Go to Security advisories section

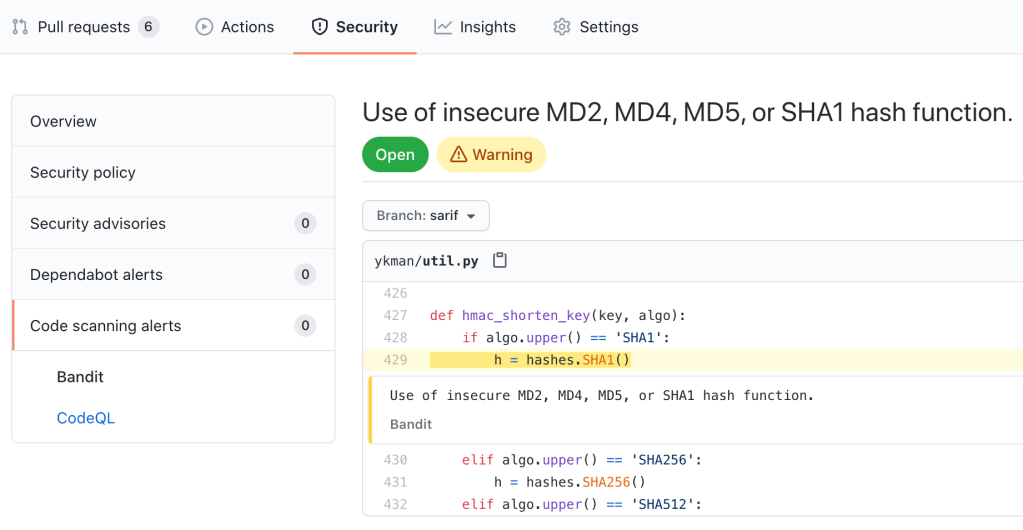[98, 223]
